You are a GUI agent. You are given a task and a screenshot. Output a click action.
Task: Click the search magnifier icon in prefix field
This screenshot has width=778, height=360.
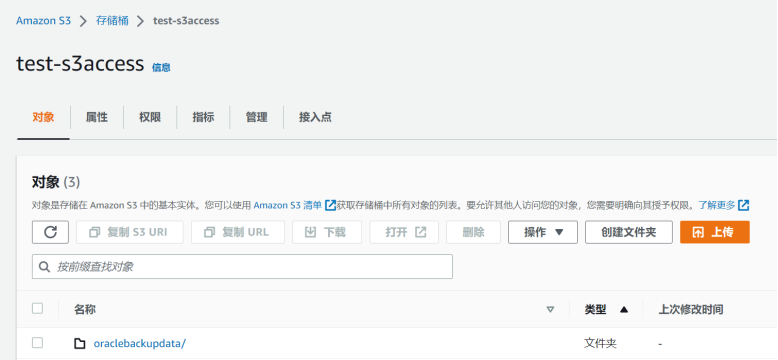[45, 267]
